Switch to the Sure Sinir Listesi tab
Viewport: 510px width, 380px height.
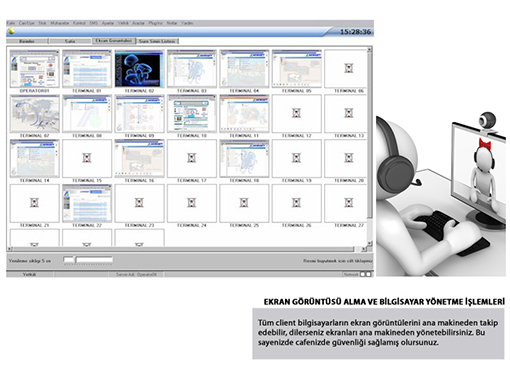click(157, 41)
